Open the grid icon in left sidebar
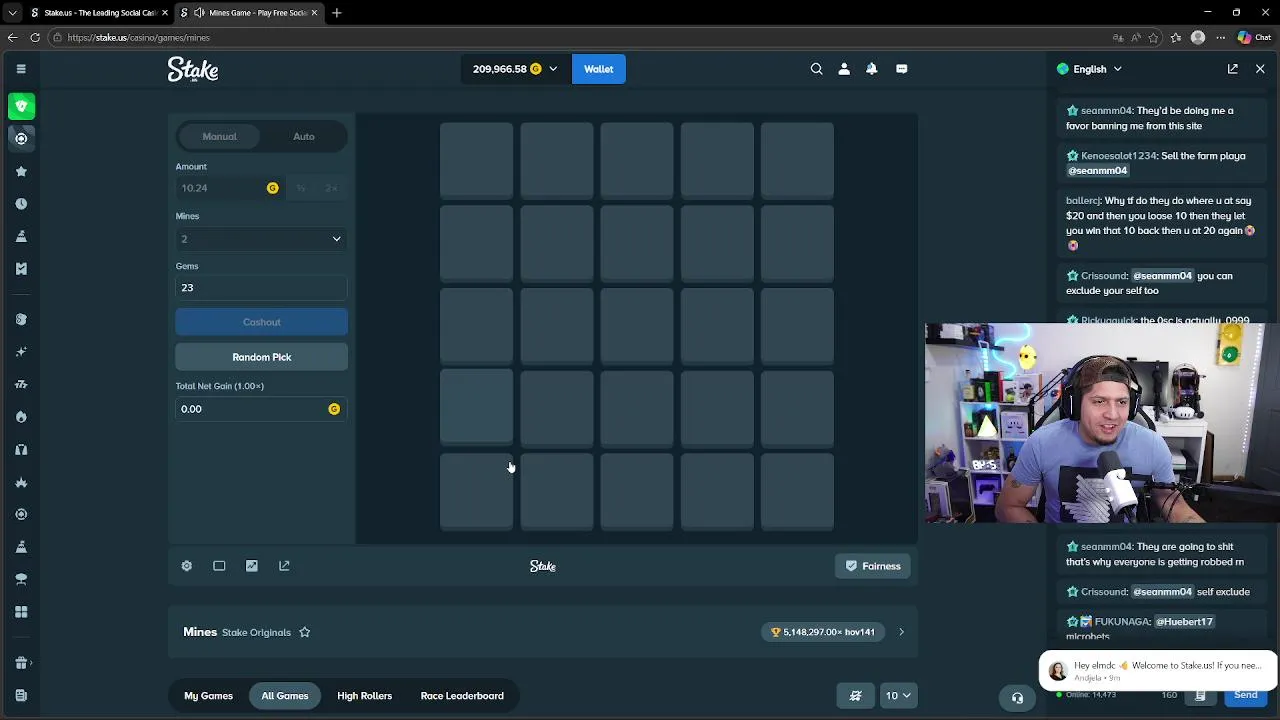 point(21,611)
